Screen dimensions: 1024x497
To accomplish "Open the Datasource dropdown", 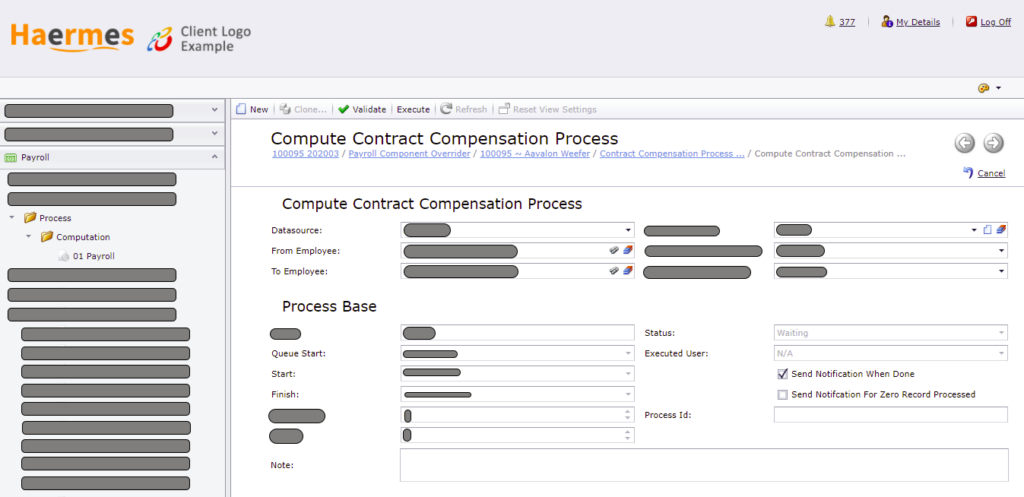I will [x=628, y=230].
